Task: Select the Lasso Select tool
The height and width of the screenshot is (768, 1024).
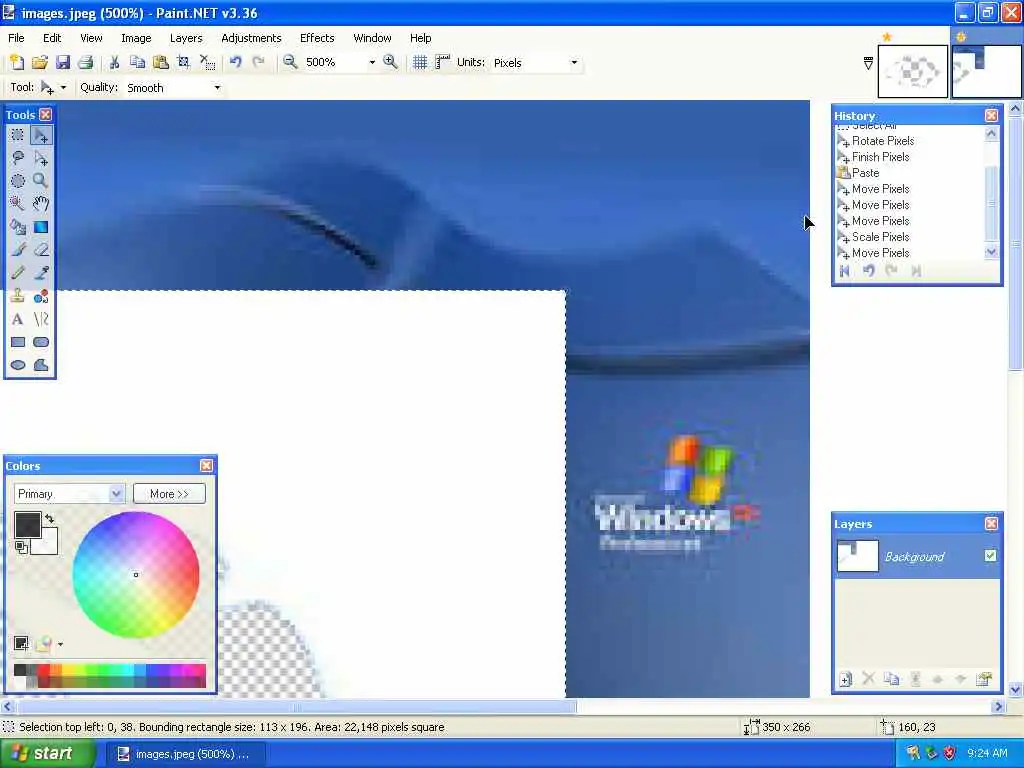Action: click(18, 158)
